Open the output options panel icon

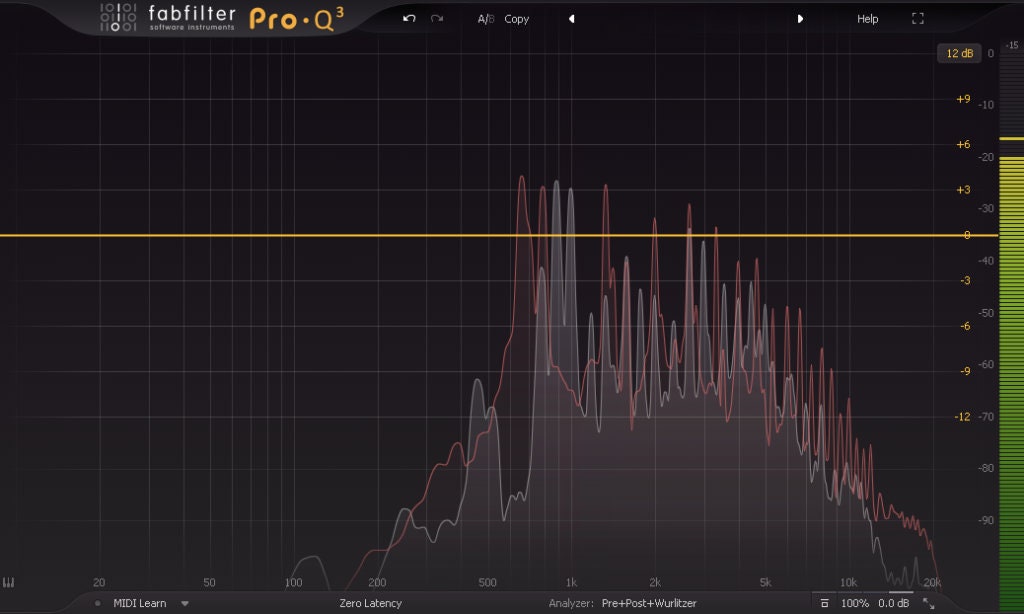(824, 603)
